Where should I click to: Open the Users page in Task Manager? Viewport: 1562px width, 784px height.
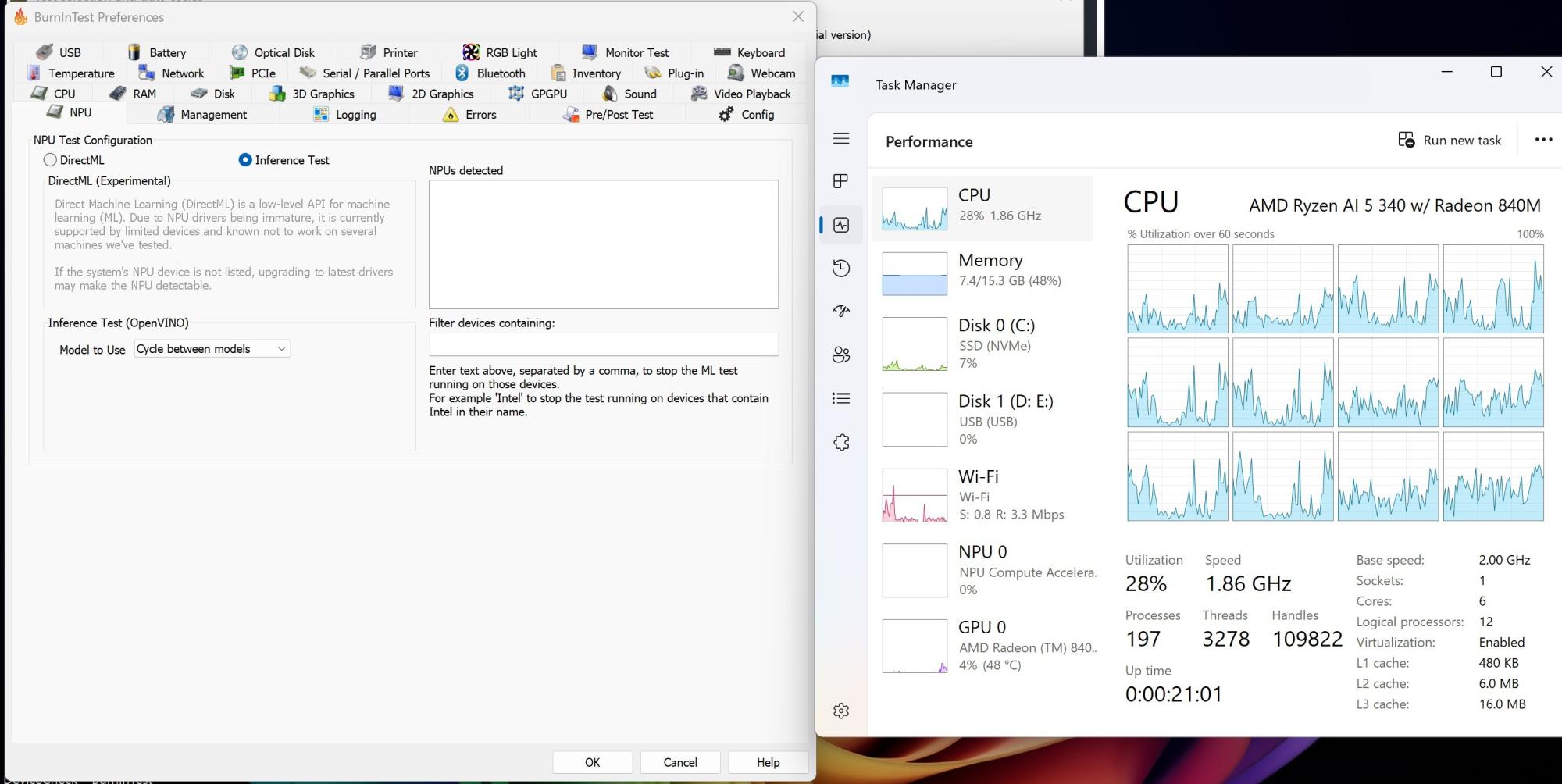pyautogui.click(x=841, y=355)
